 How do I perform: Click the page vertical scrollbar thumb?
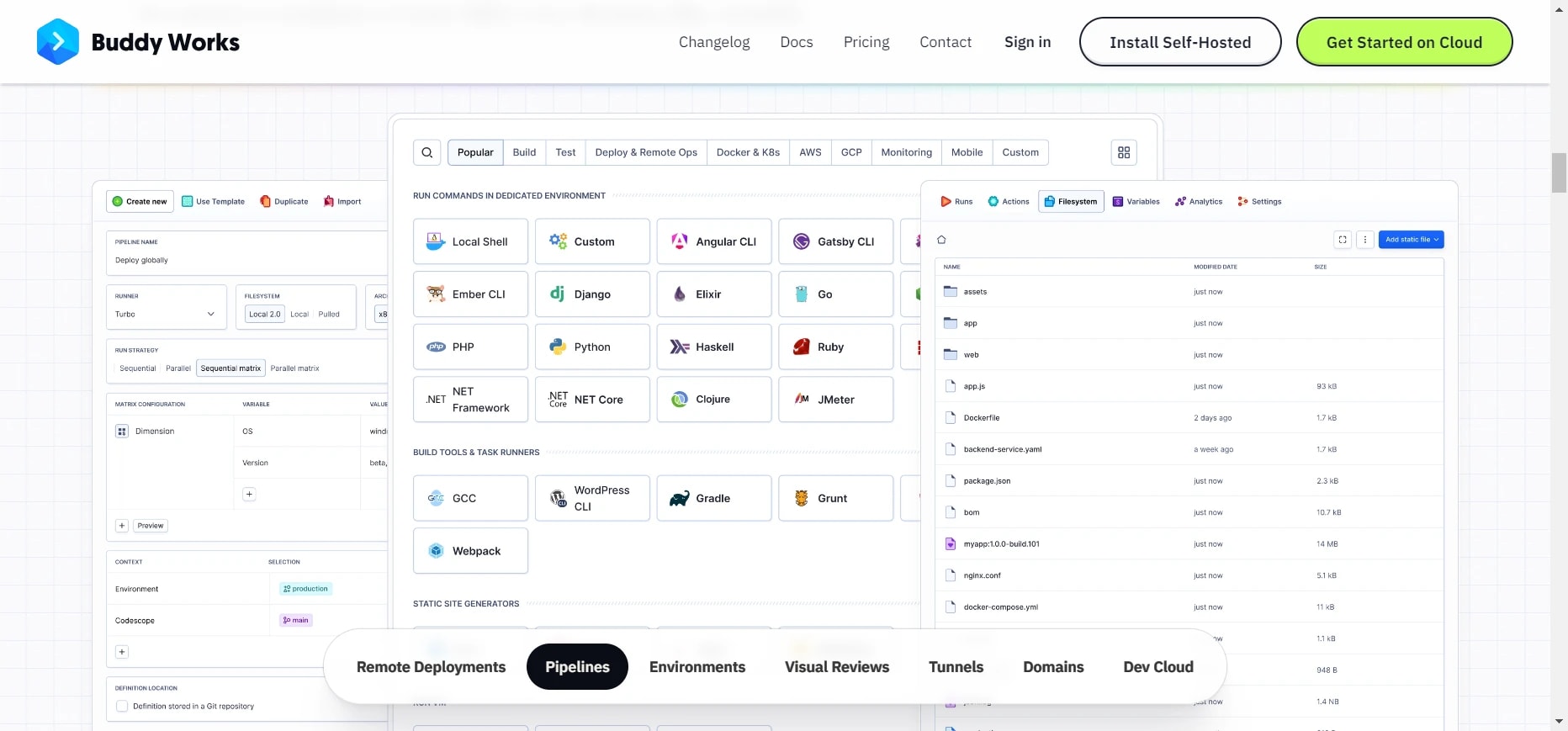tap(1559, 172)
